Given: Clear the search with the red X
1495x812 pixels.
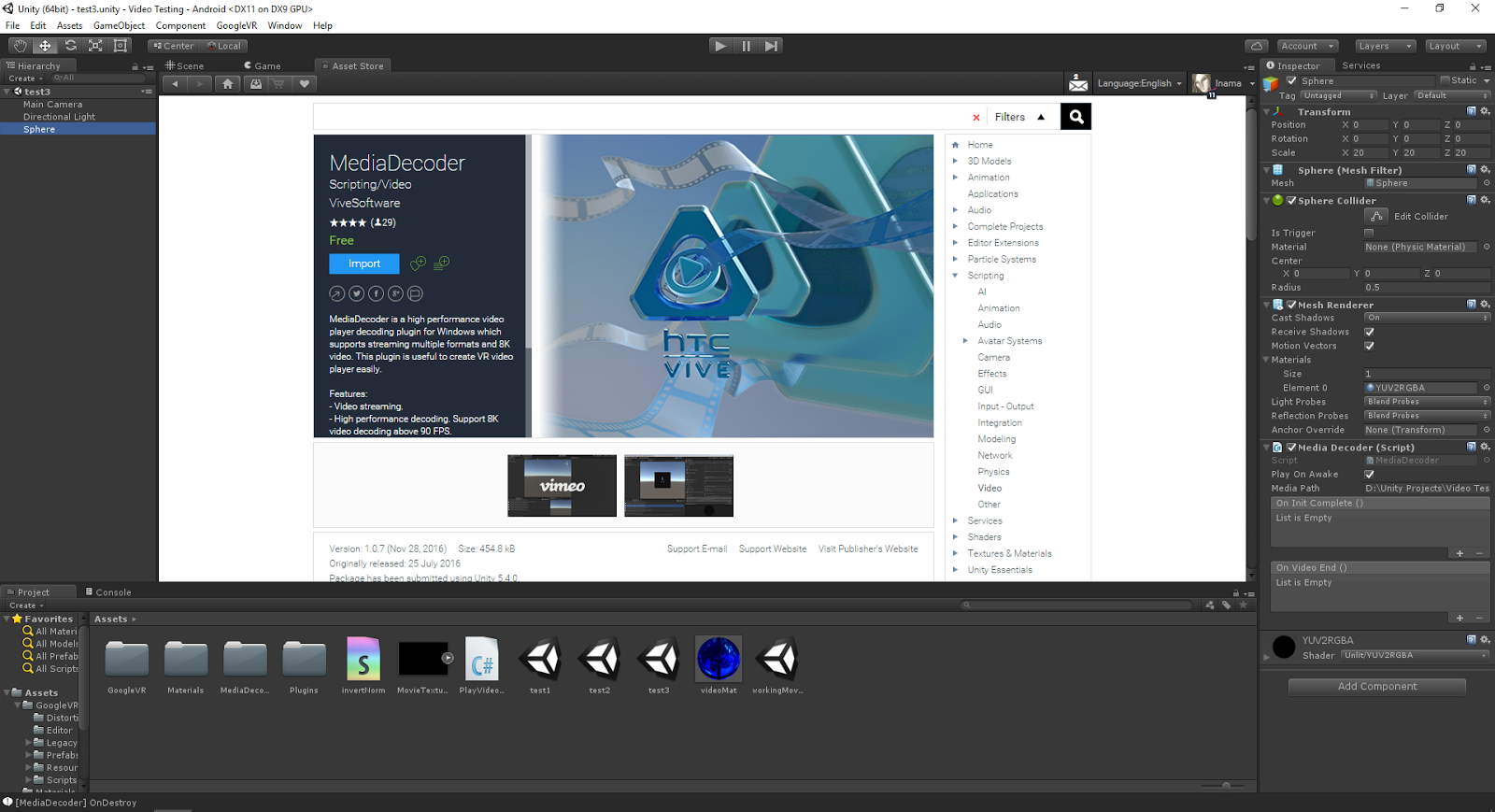Looking at the screenshot, I should (976, 118).
